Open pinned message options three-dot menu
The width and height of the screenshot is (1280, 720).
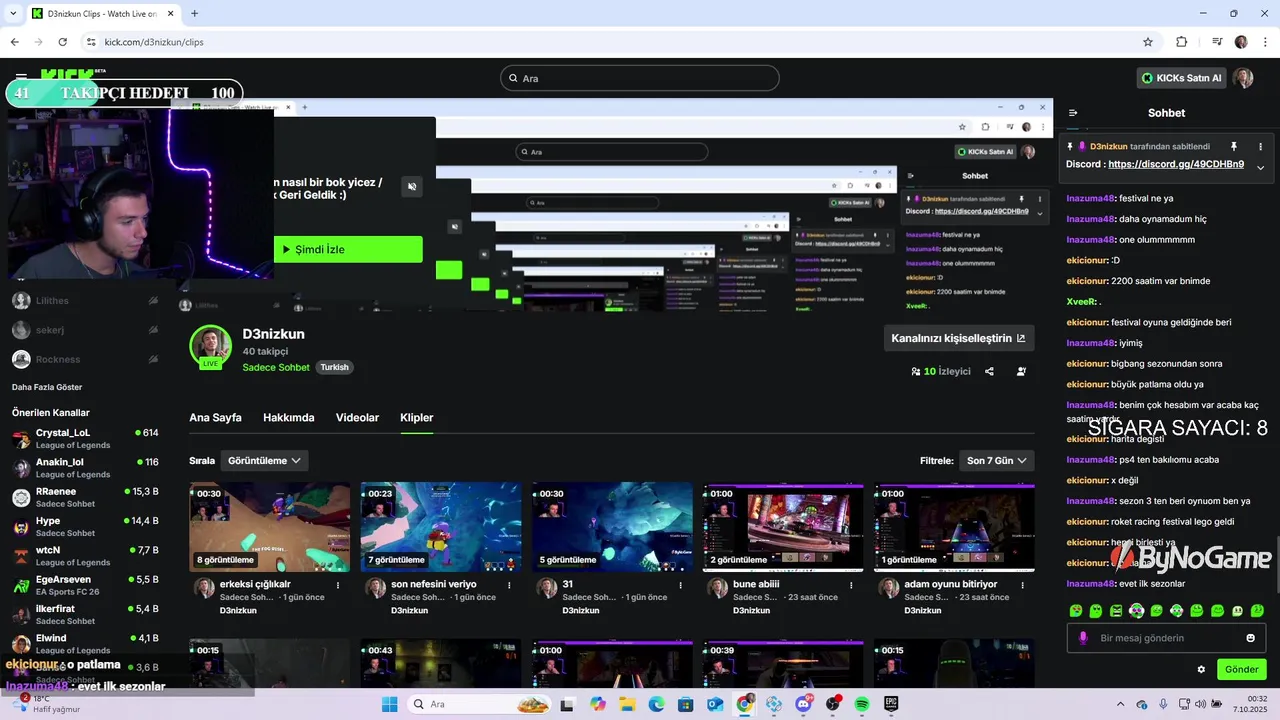(1260, 146)
